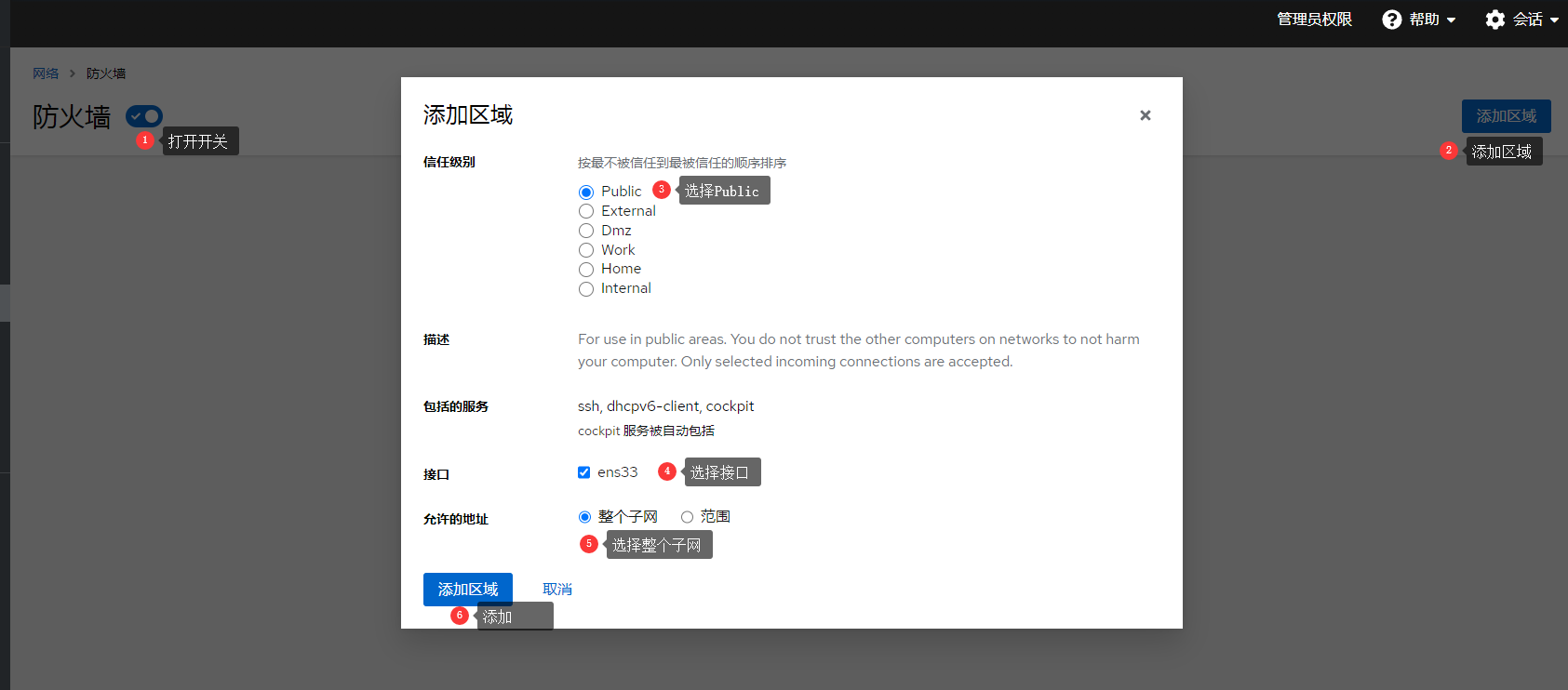Click 管理员权限 in the top bar

click(x=1314, y=20)
